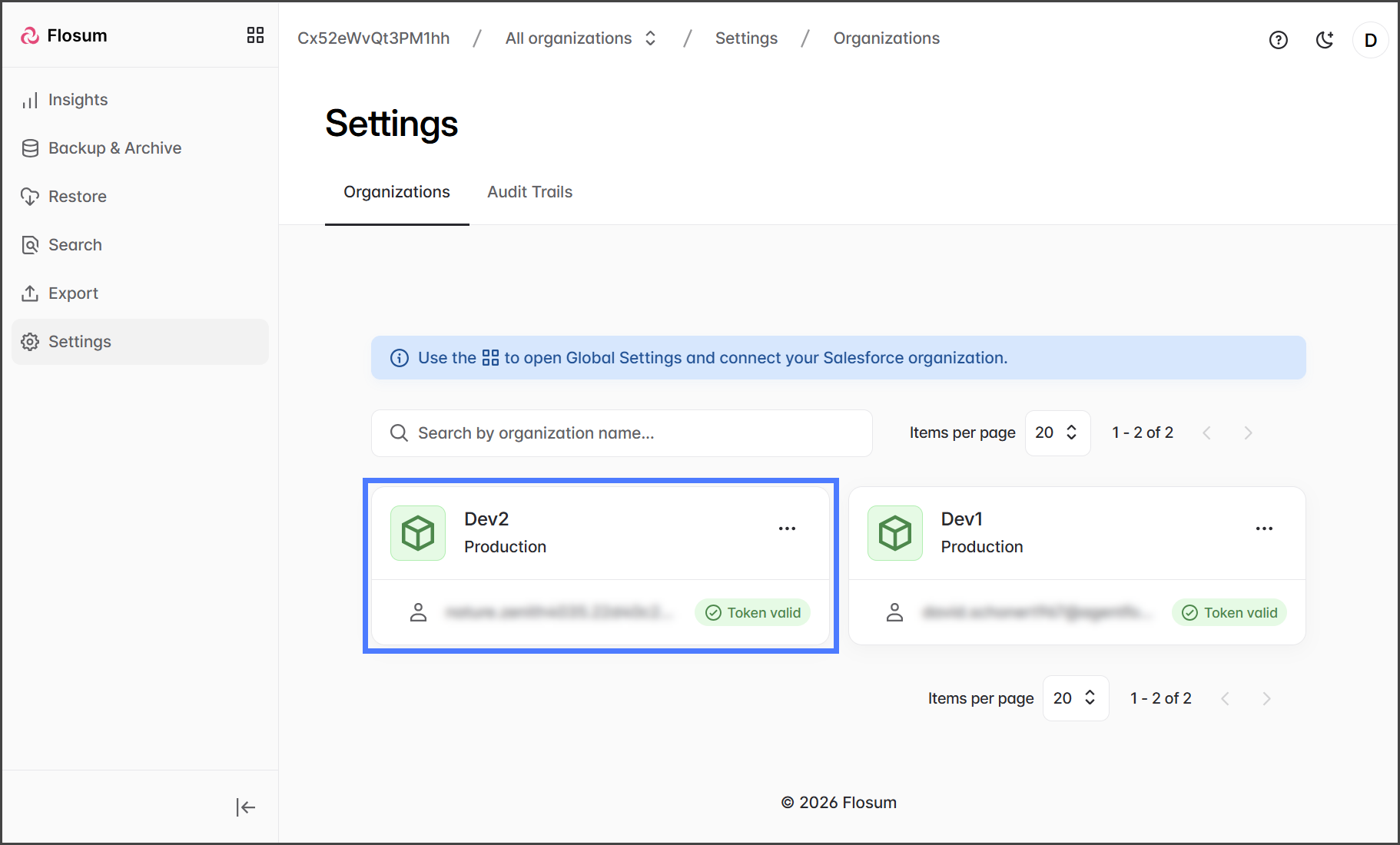Image resolution: width=1400 pixels, height=845 pixels.
Task: Click the Flosum logo
Action: pyautogui.click(x=65, y=36)
